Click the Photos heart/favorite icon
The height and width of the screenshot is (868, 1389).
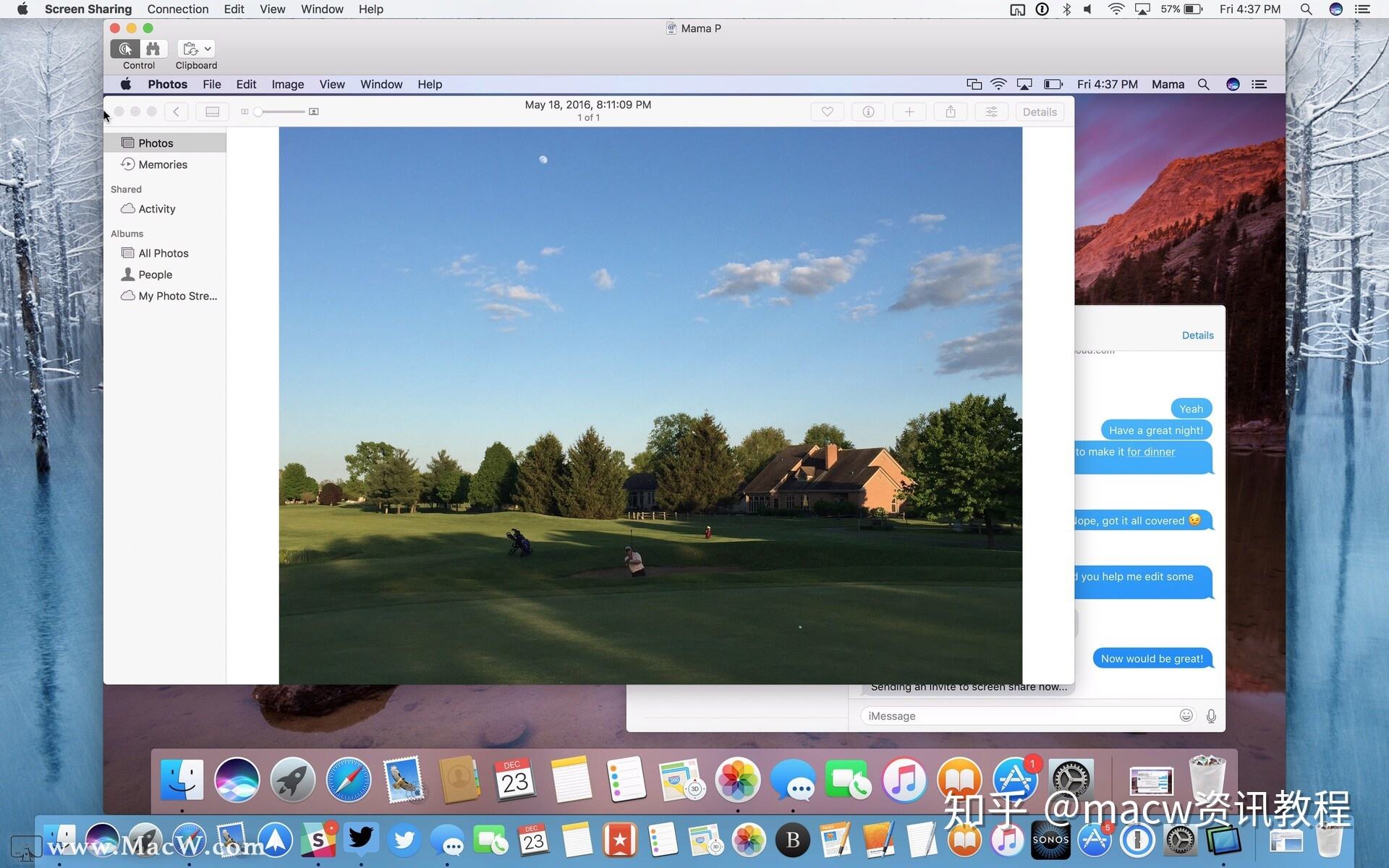[826, 111]
